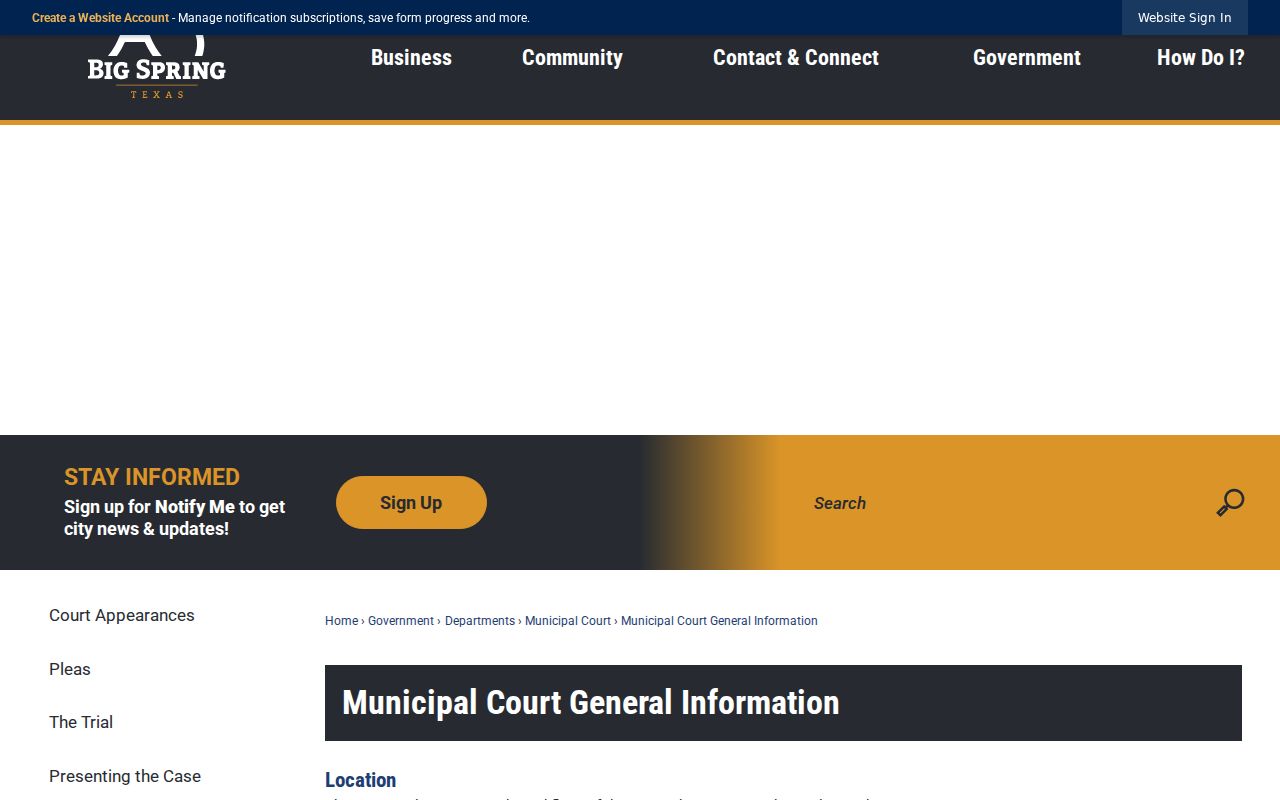
Task: Navigate to Home via breadcrumb
Action: 341,621
